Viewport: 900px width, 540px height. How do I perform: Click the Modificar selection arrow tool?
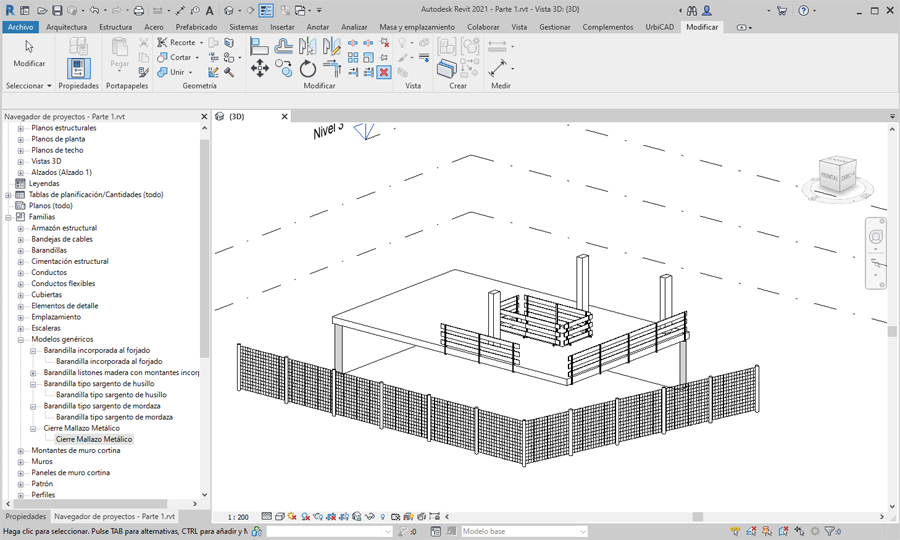[29, 52]
